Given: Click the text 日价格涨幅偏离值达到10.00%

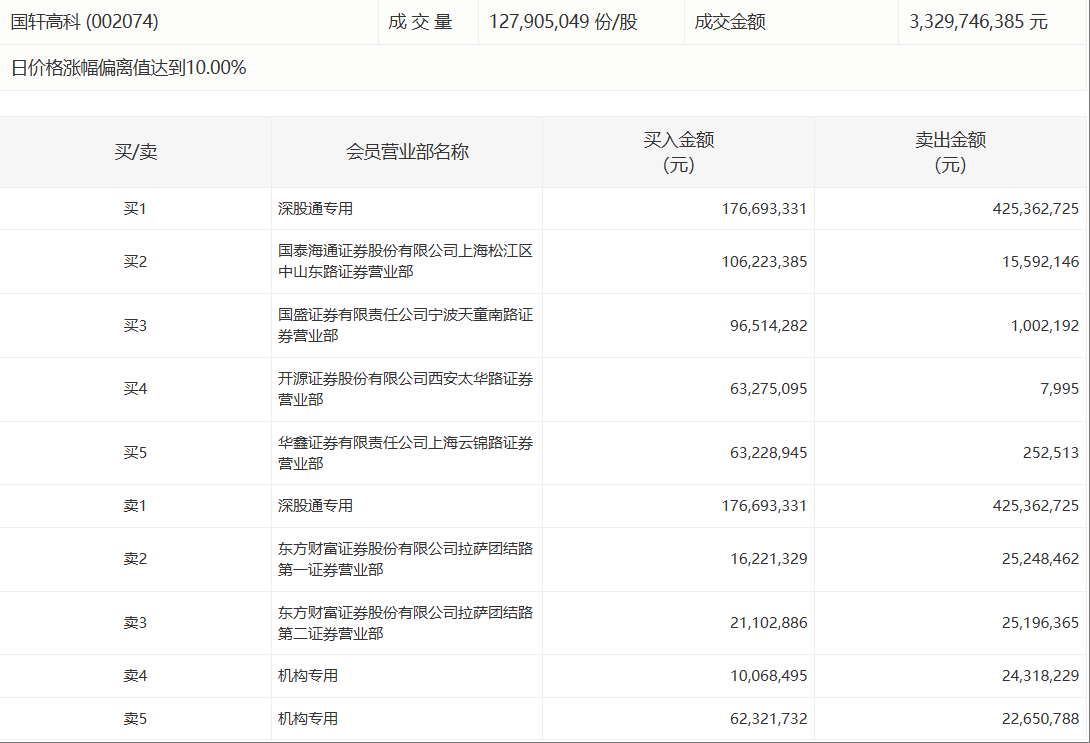Looking at the screenshot, I should (129, 67).
